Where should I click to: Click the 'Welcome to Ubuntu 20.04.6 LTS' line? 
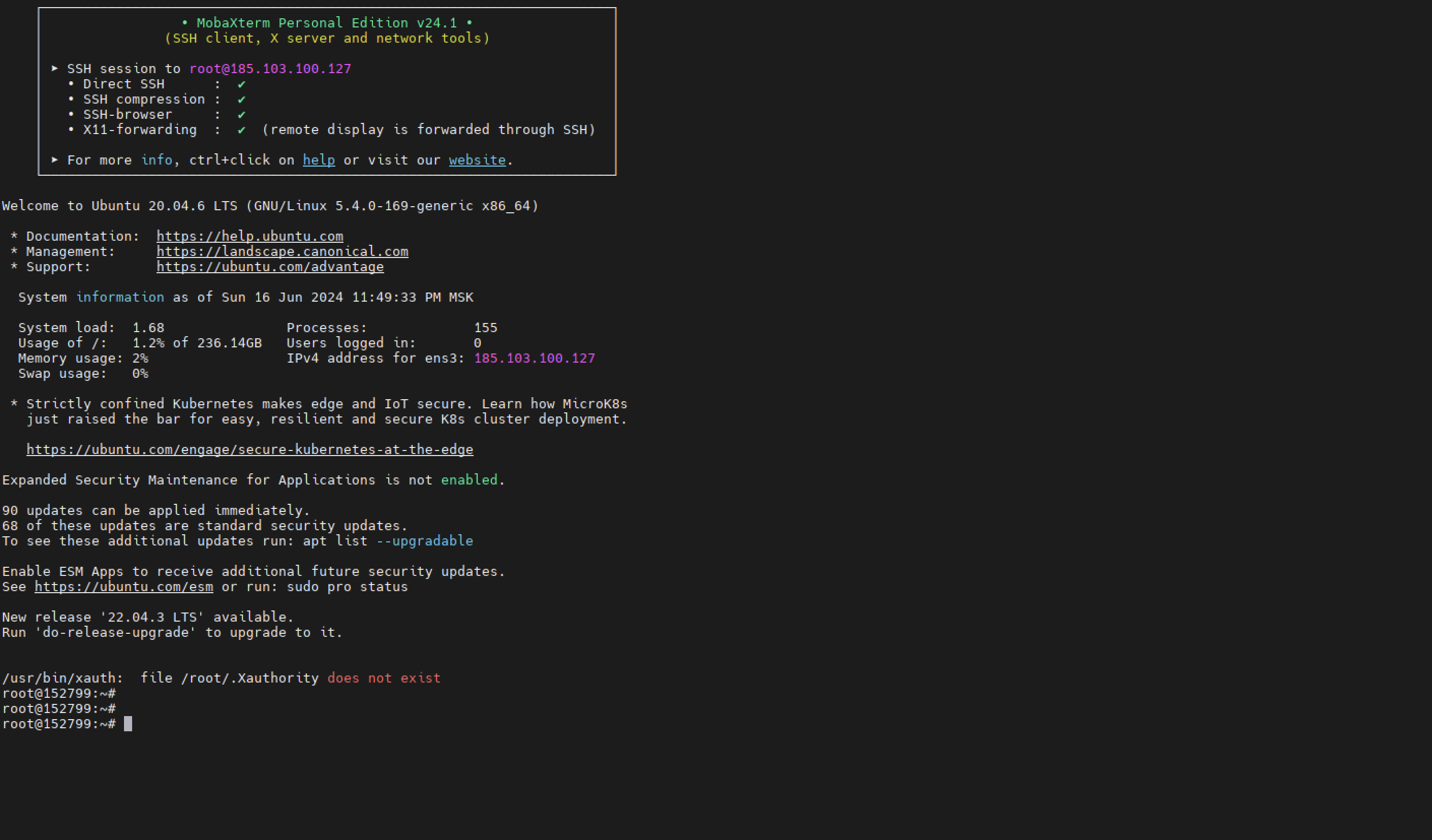270,206
